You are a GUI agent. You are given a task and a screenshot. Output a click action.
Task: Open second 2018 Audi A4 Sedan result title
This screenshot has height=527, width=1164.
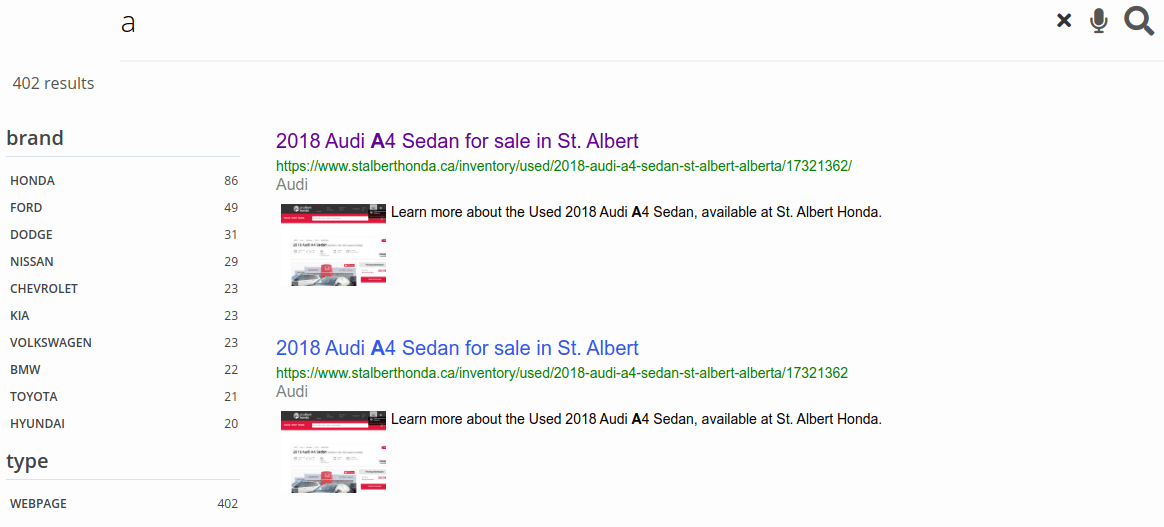[457, 348]
